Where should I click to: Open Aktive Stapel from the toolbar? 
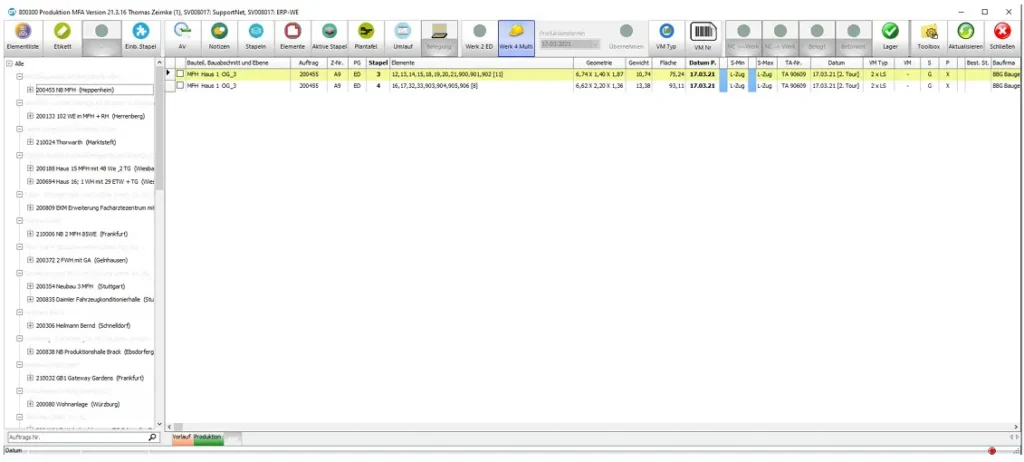(x=329, y=35)
